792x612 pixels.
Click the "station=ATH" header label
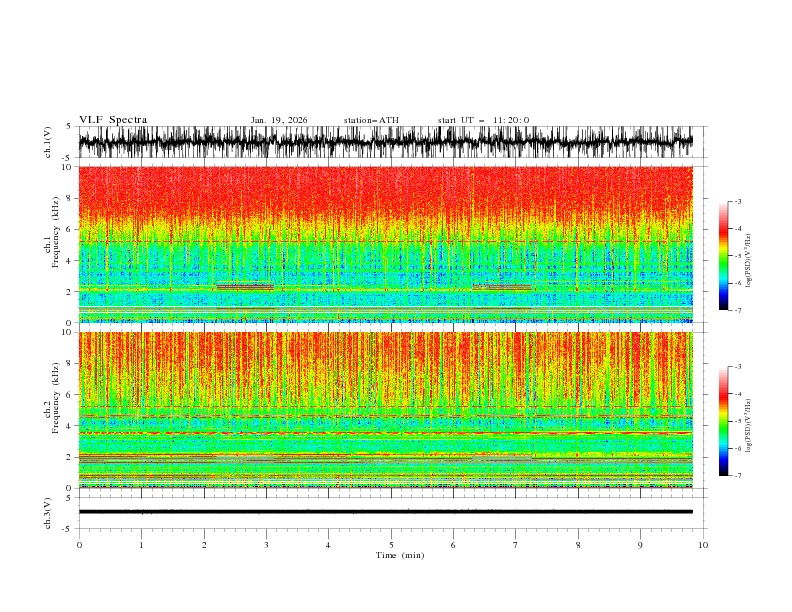[x=371, y=120]
